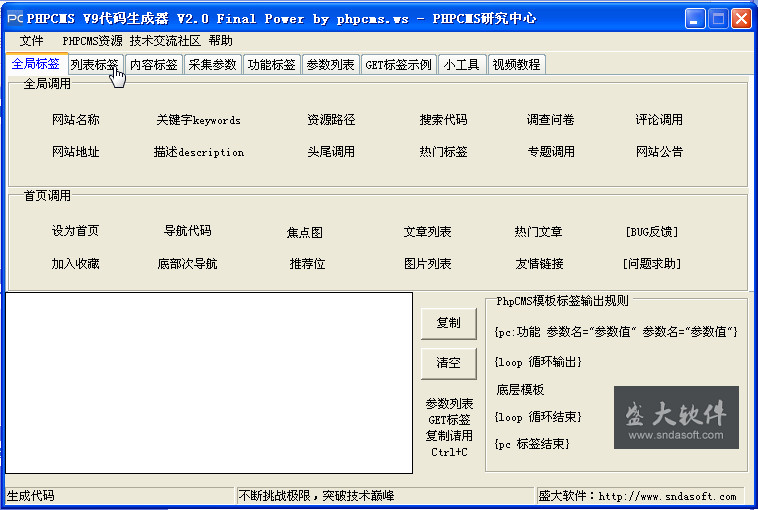Click the {loop 循环输出} rule text
The height and width of the screenshot is (510, 758).
[538, 362]
